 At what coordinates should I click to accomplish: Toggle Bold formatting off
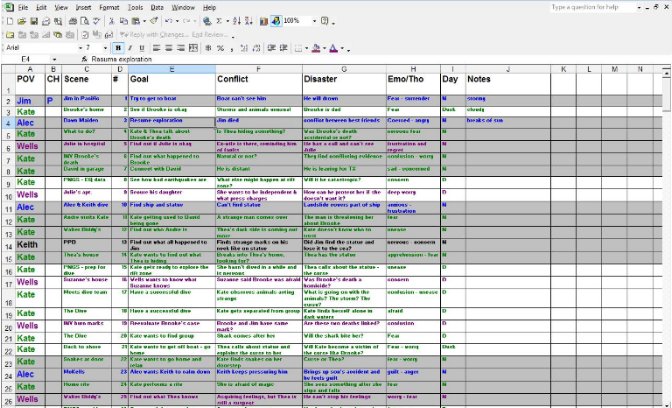(118, 47)
